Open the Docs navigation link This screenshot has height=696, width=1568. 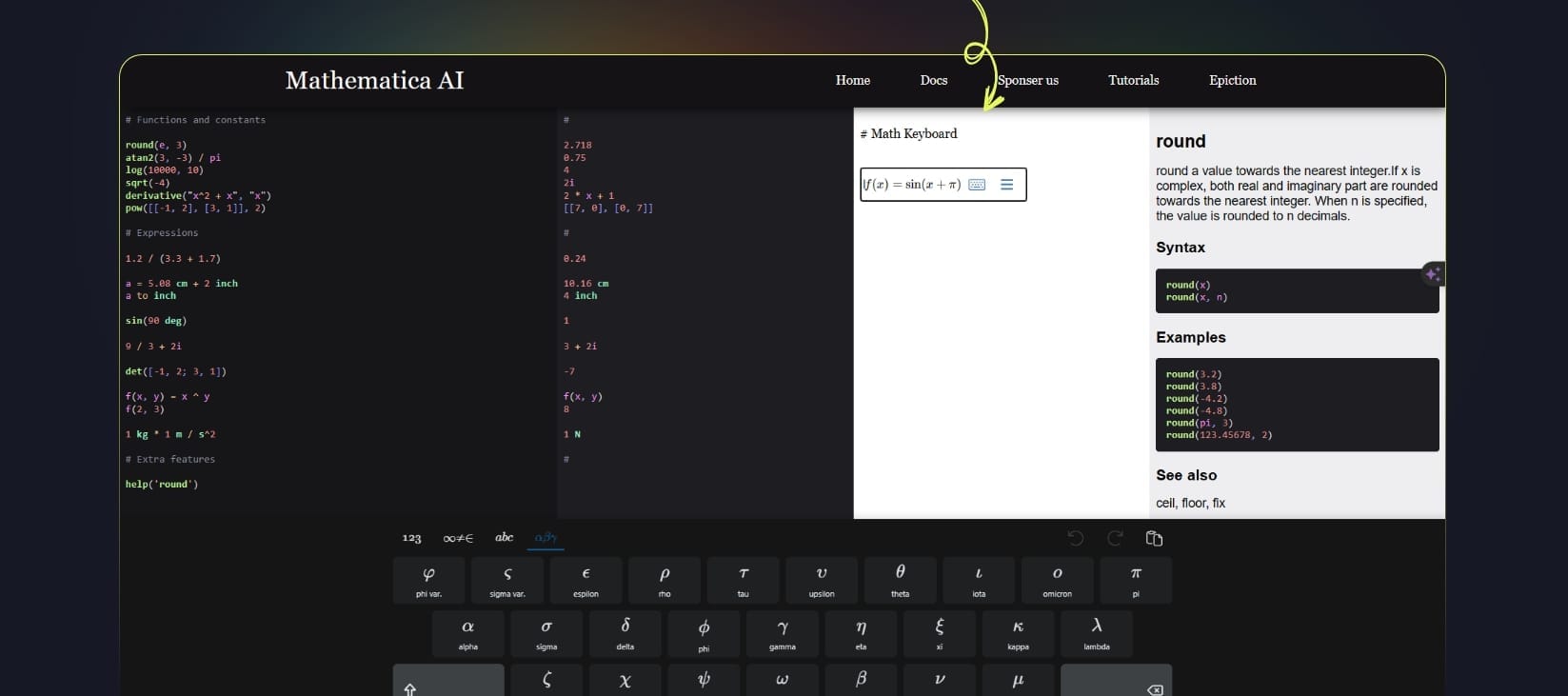click(x=933, y=80)
